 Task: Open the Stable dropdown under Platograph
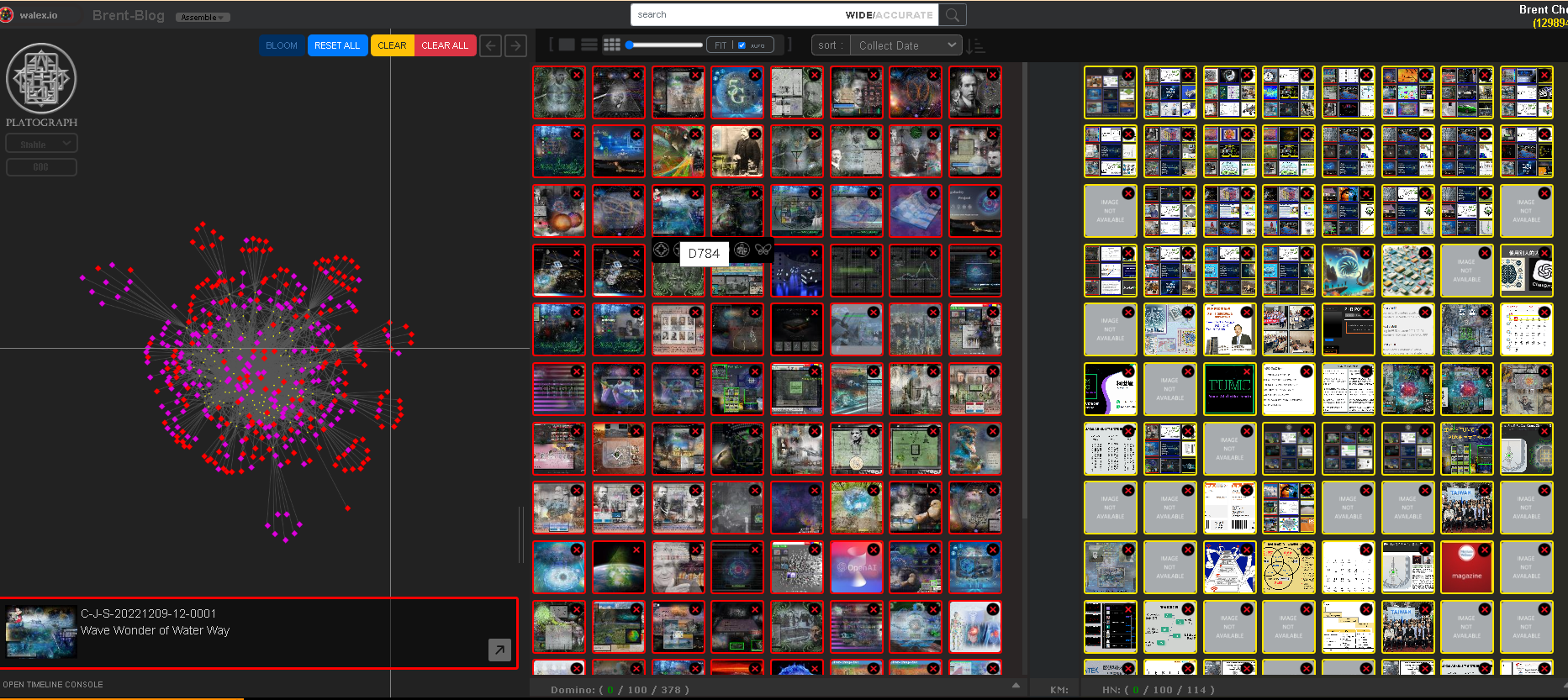tap(41, 145)
